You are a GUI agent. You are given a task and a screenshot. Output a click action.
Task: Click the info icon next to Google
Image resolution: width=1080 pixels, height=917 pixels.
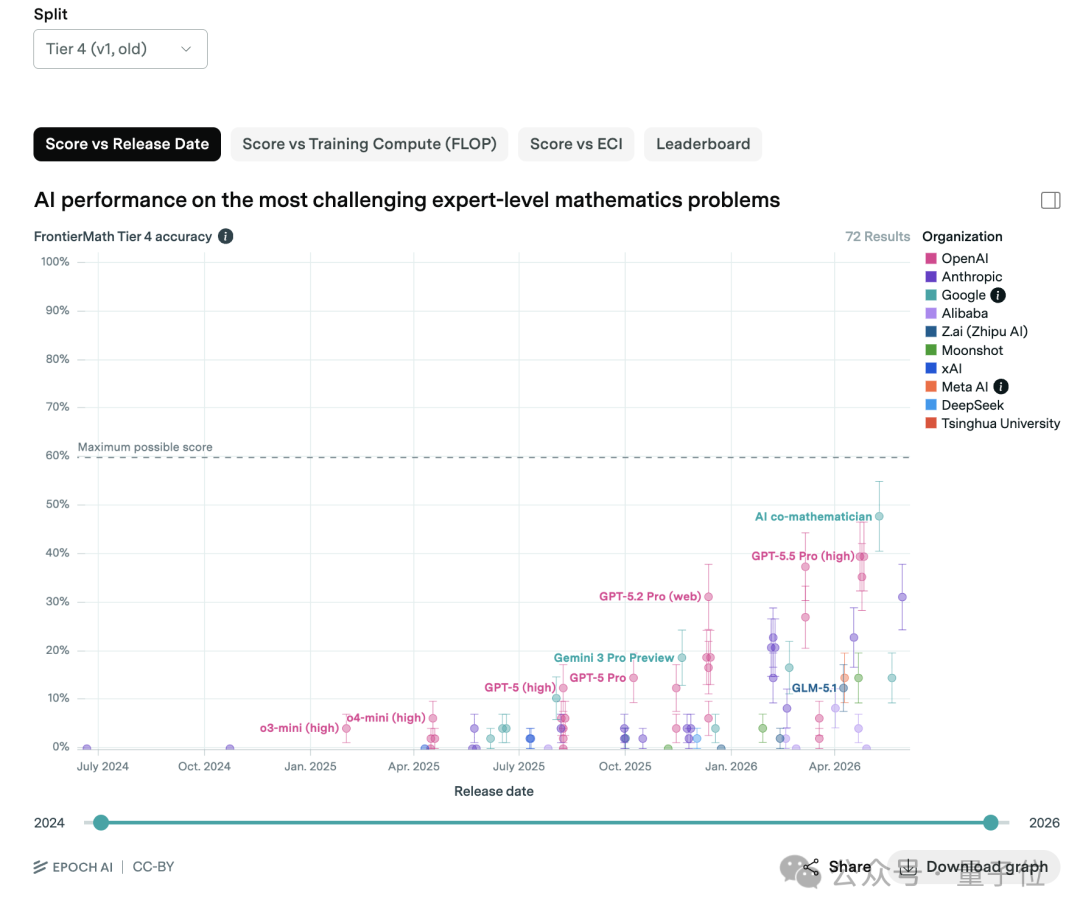[998, 295]
